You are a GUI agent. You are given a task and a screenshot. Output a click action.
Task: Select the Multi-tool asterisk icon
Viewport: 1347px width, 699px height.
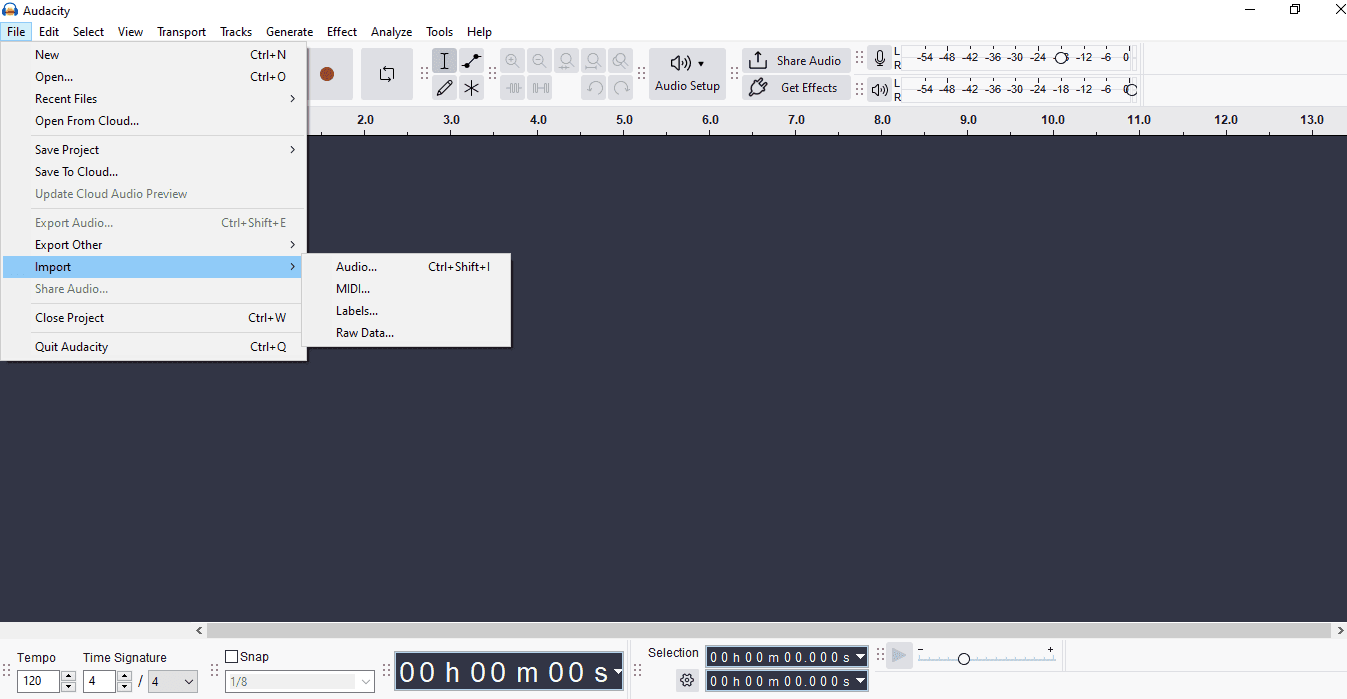tap(471, 88)
